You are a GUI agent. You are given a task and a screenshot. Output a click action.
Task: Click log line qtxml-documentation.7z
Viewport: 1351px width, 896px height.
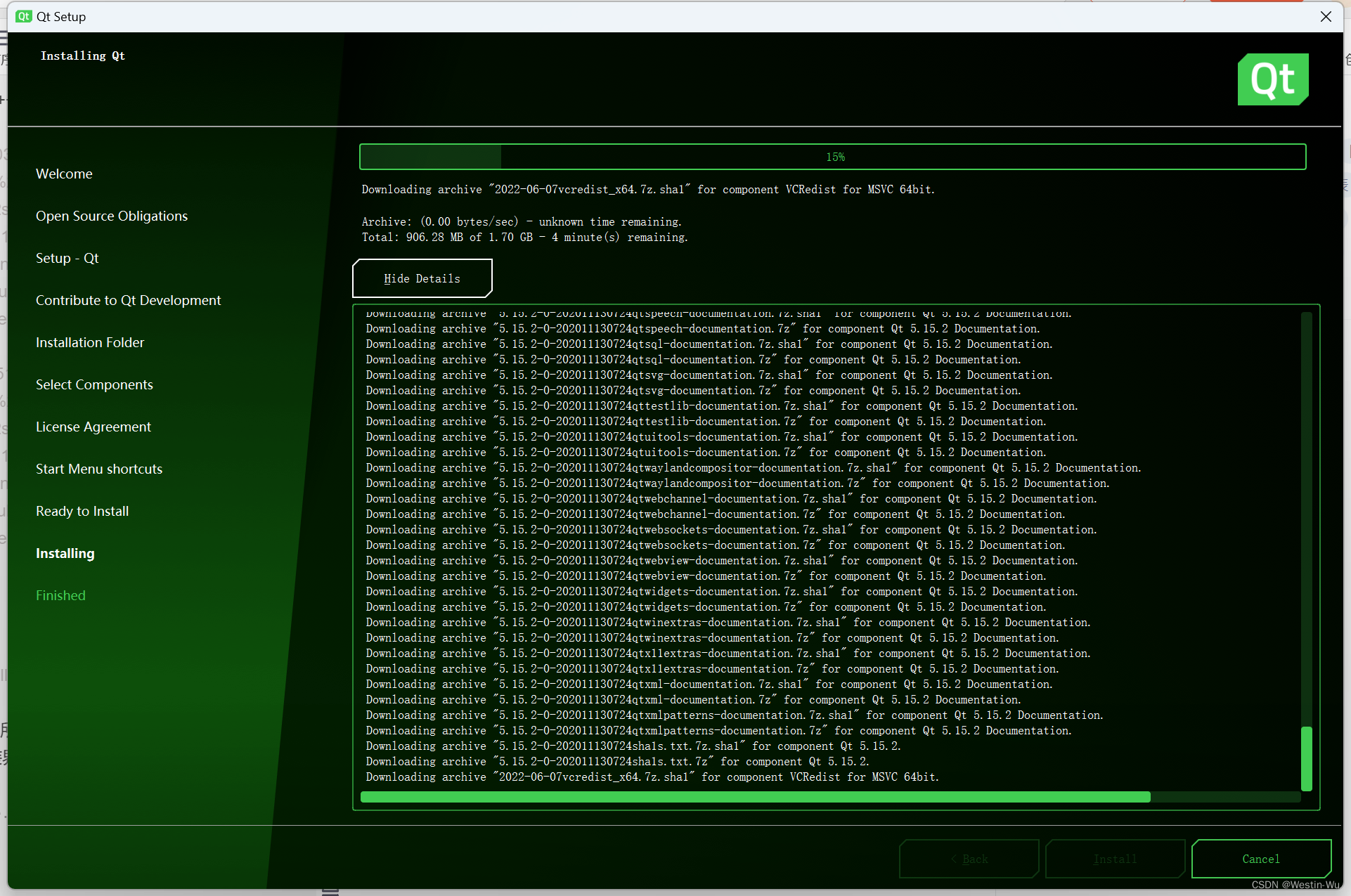coord(693,699)
